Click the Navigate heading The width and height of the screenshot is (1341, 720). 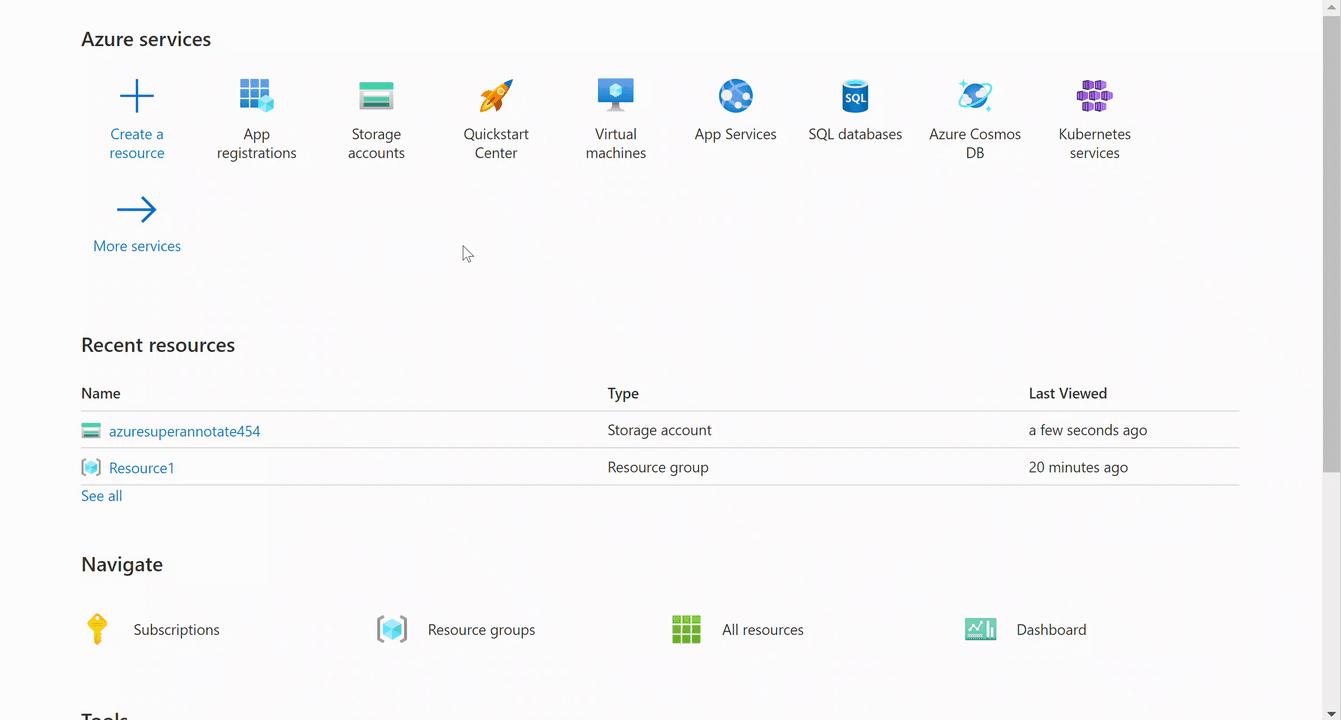click(122, 565)
